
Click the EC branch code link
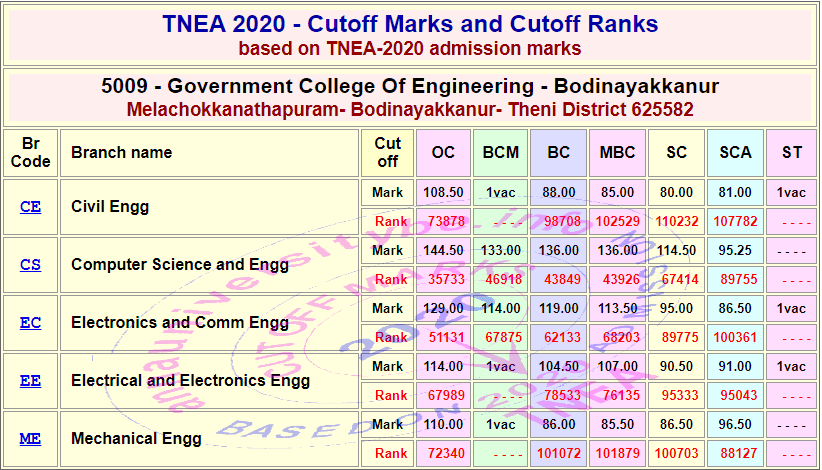click(30, 323)
